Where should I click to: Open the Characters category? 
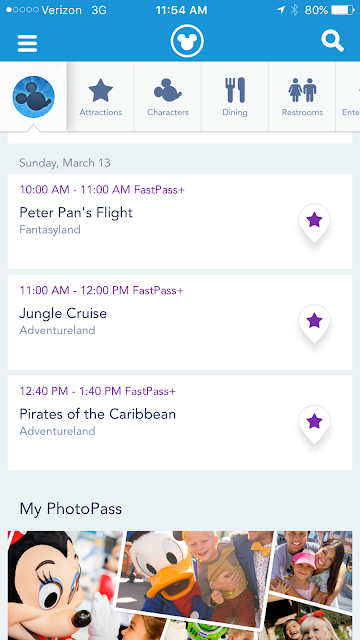tap(168, 97)
